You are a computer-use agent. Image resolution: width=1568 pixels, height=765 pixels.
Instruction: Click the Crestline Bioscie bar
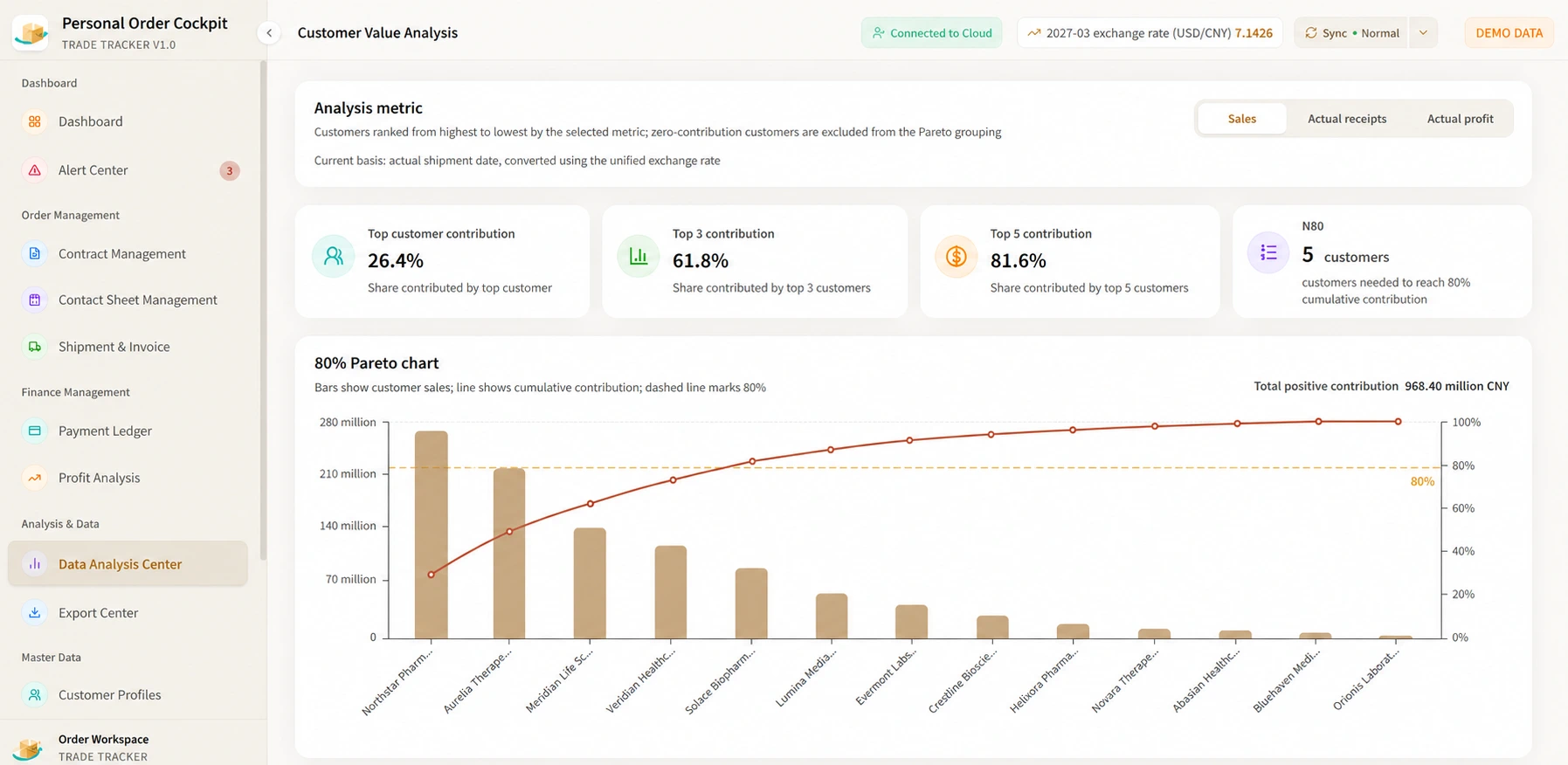click(x=992, y=627)
